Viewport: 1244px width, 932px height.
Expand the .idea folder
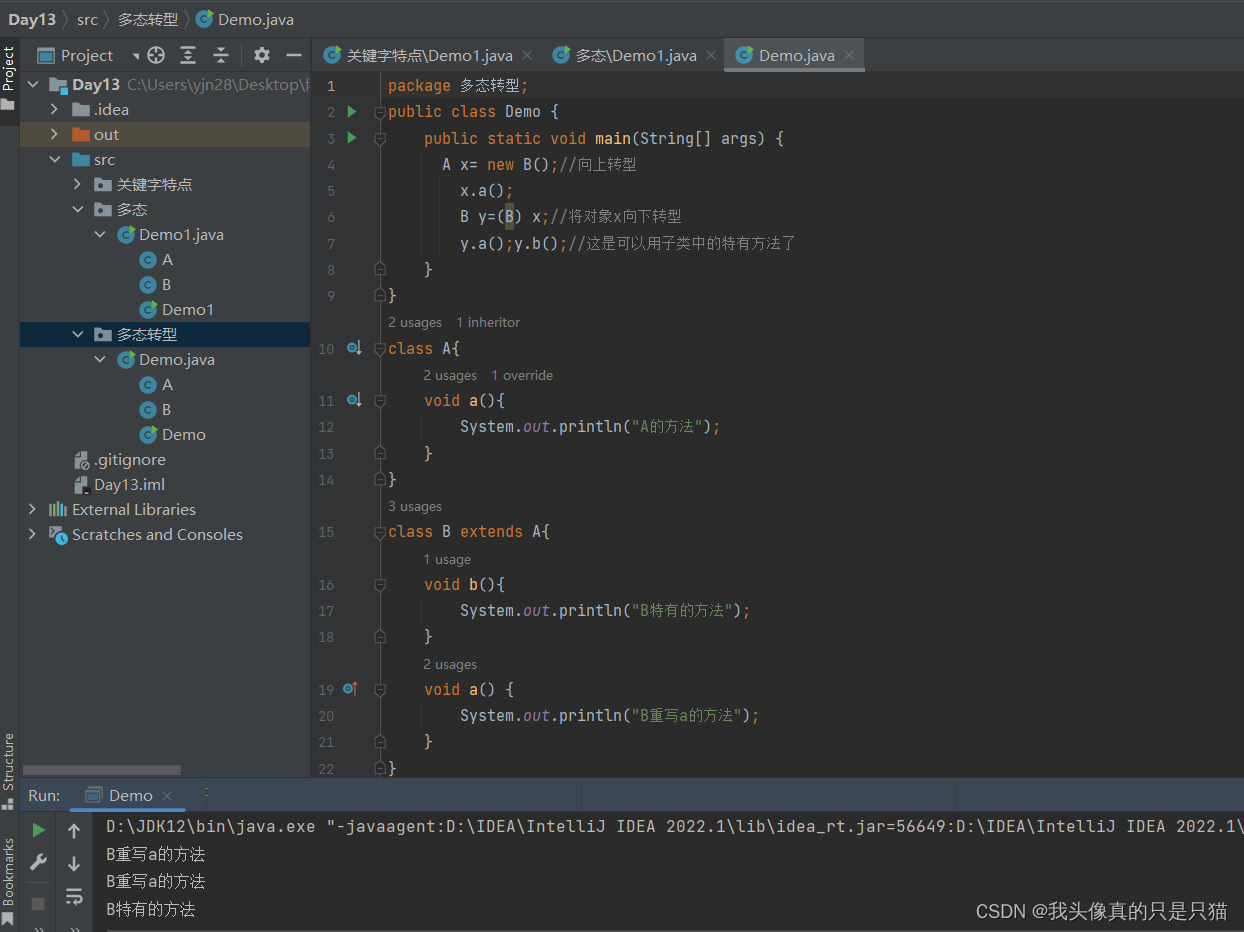[x=55, y=109]
